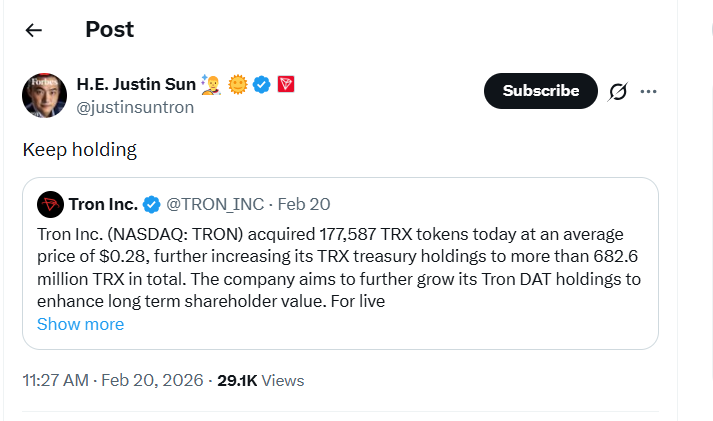
Task: Click the Tron Inc. account name
Action: [103, 205]
